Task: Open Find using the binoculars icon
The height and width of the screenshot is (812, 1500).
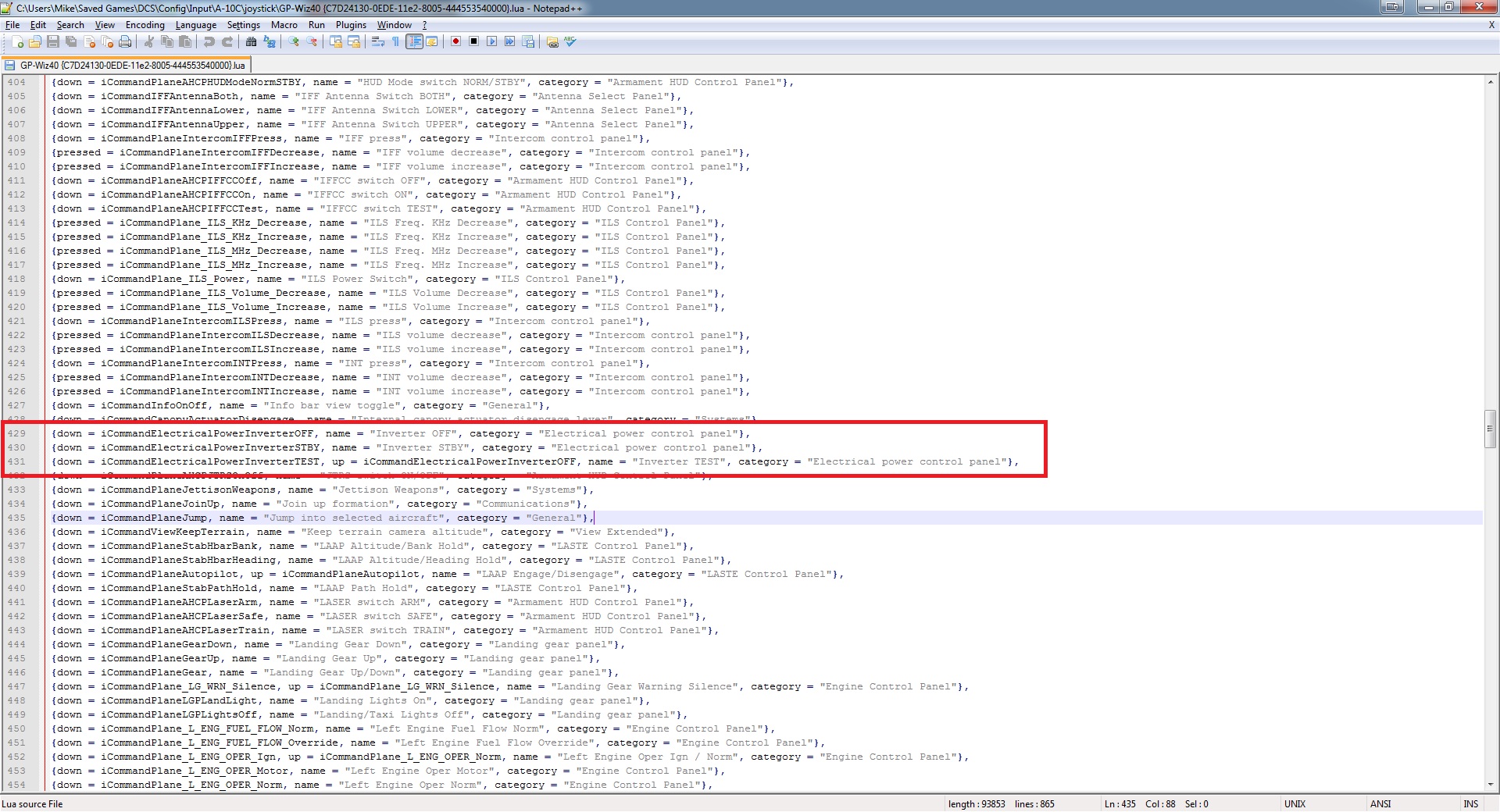Action: coord(251,41)
